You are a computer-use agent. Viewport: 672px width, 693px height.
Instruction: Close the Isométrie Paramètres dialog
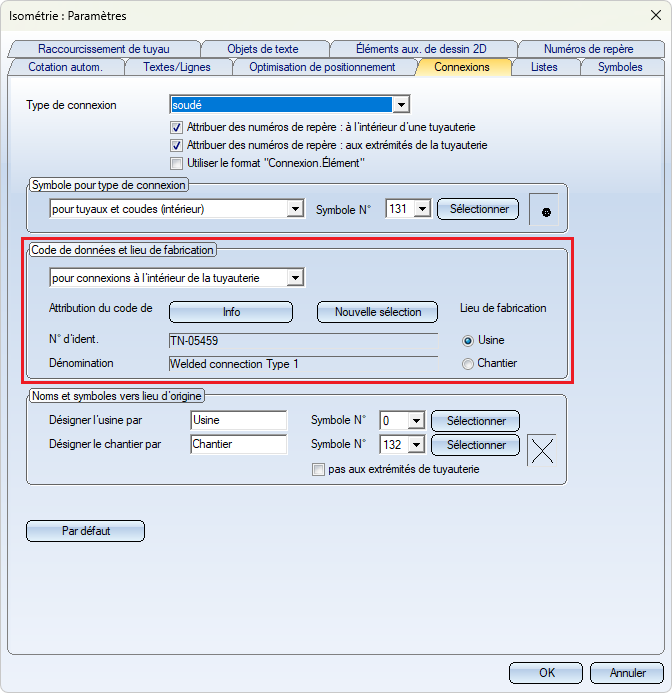656,15
